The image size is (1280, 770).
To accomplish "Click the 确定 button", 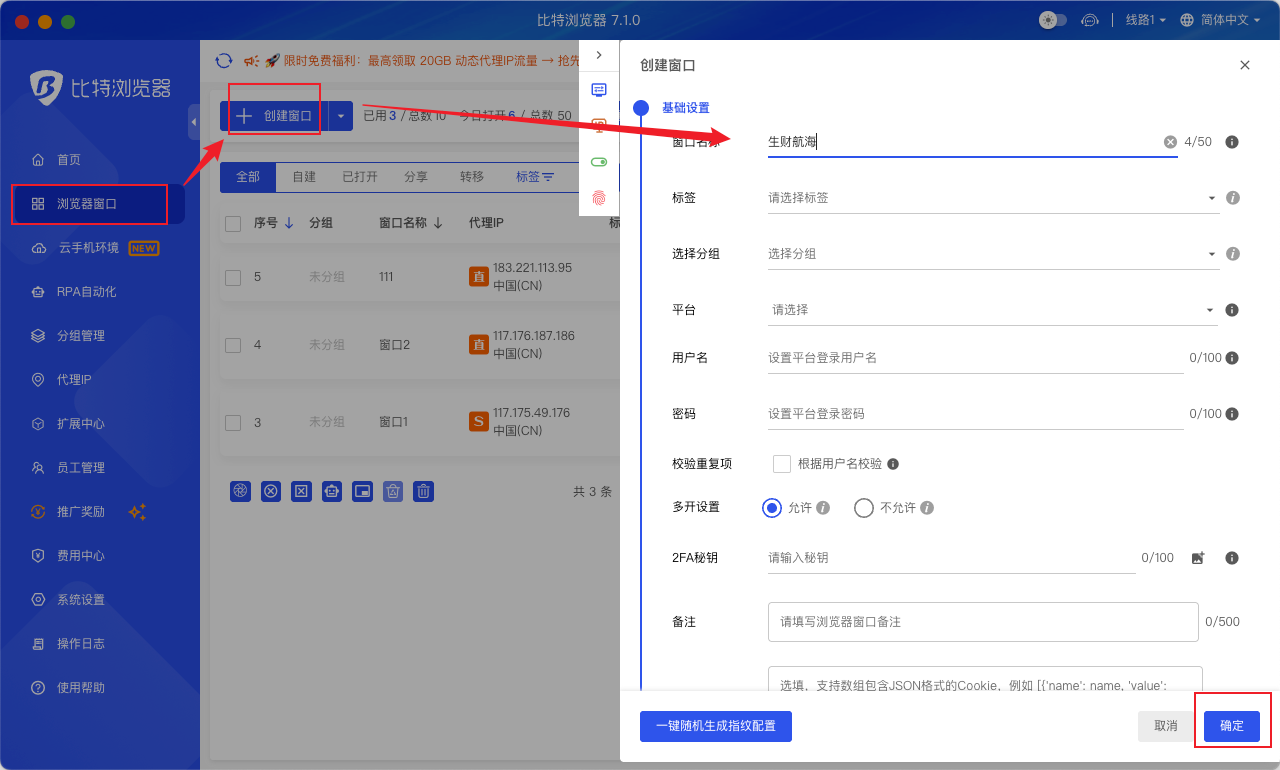I will (1232, 726).
